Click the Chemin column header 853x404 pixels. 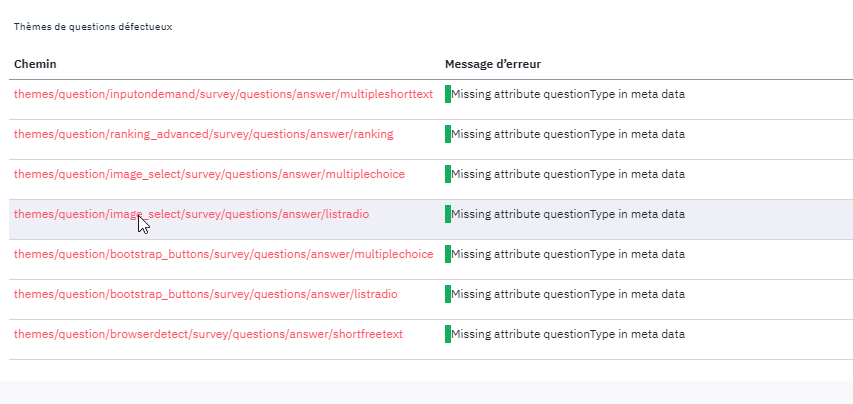click(35, 64)
